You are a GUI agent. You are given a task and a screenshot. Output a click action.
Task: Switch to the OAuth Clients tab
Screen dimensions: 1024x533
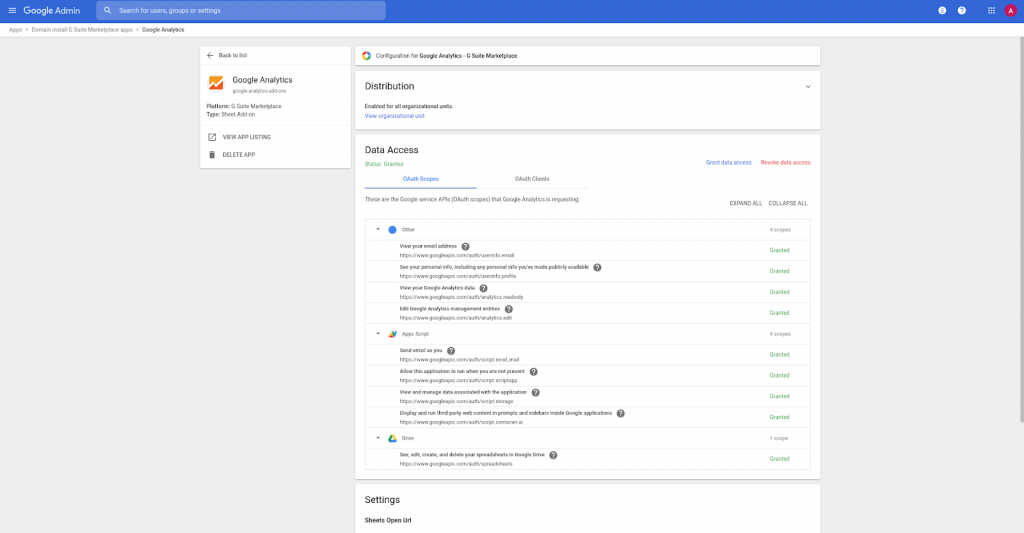click(532, 179)
